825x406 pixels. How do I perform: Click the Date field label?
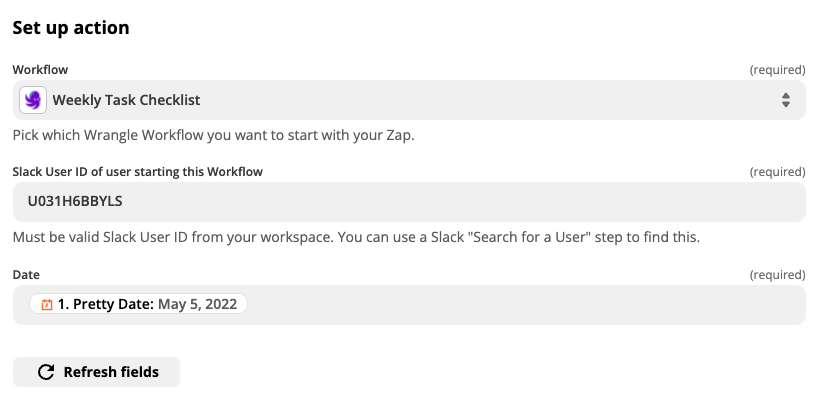(26, 275)
